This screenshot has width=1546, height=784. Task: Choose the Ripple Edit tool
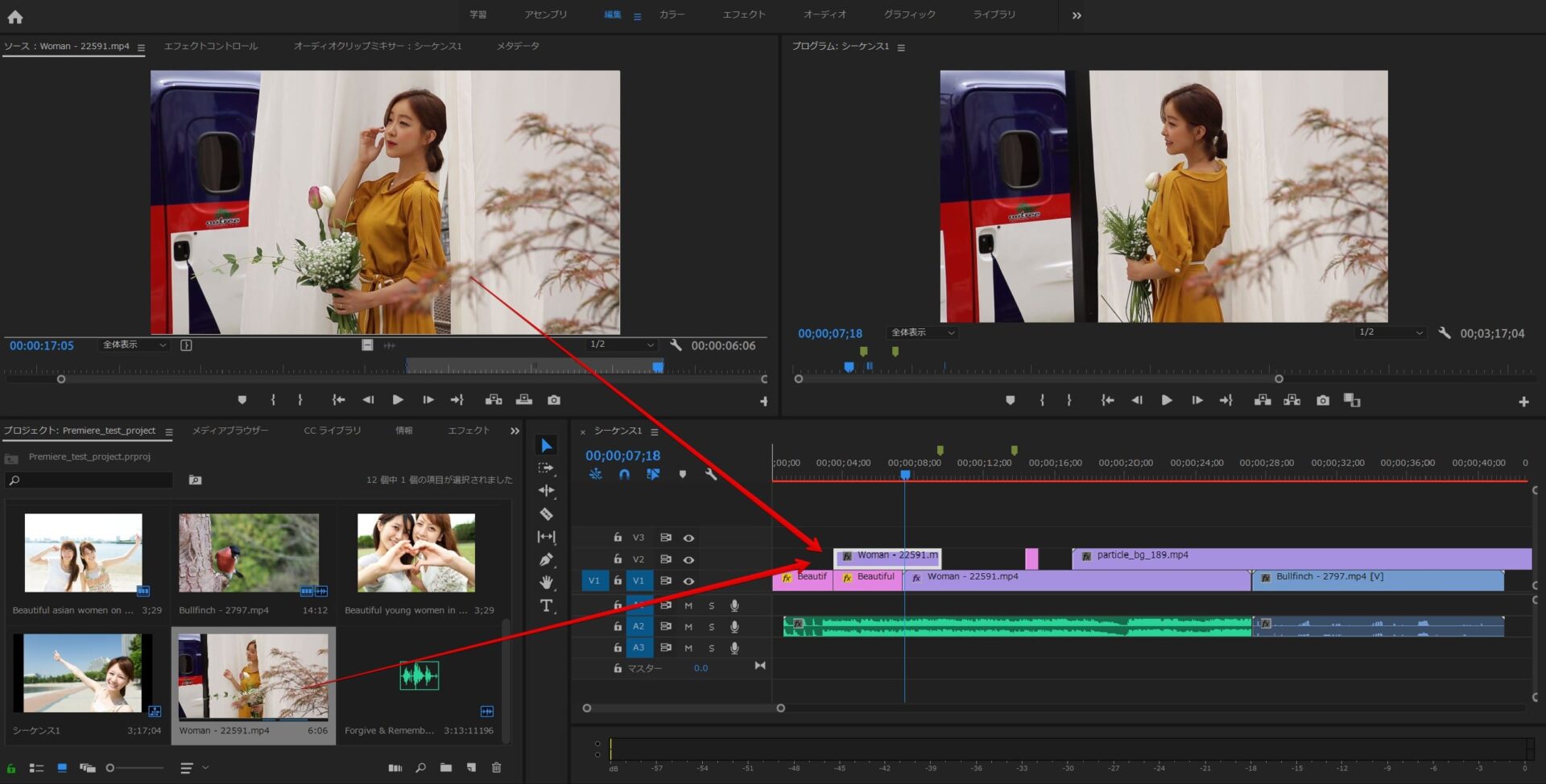pos(546,490)
